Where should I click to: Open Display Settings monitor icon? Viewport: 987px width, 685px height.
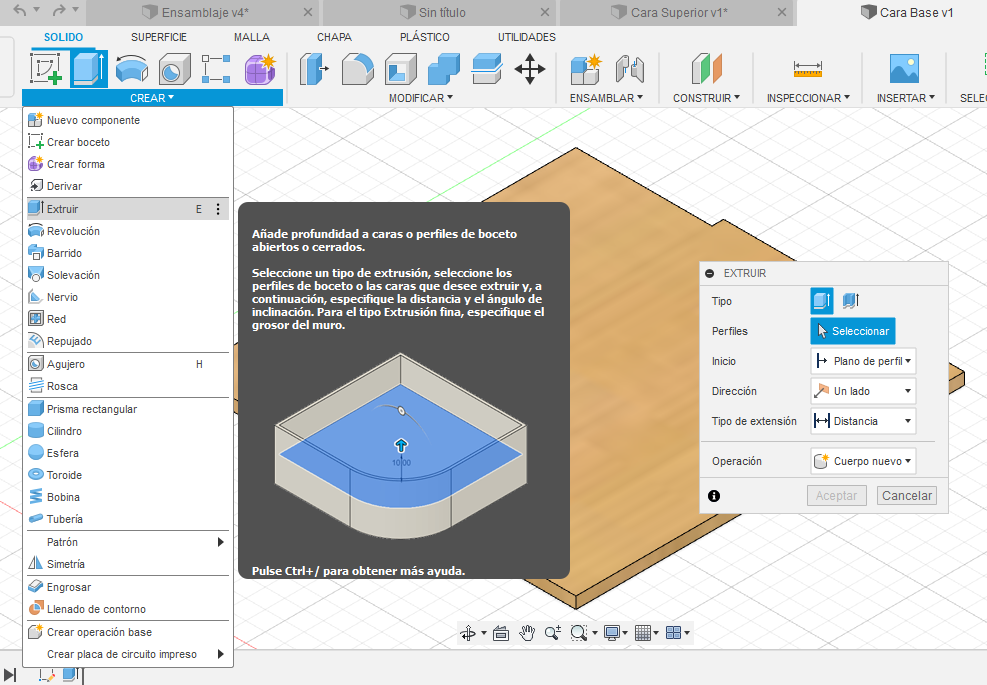pos(611,633)
